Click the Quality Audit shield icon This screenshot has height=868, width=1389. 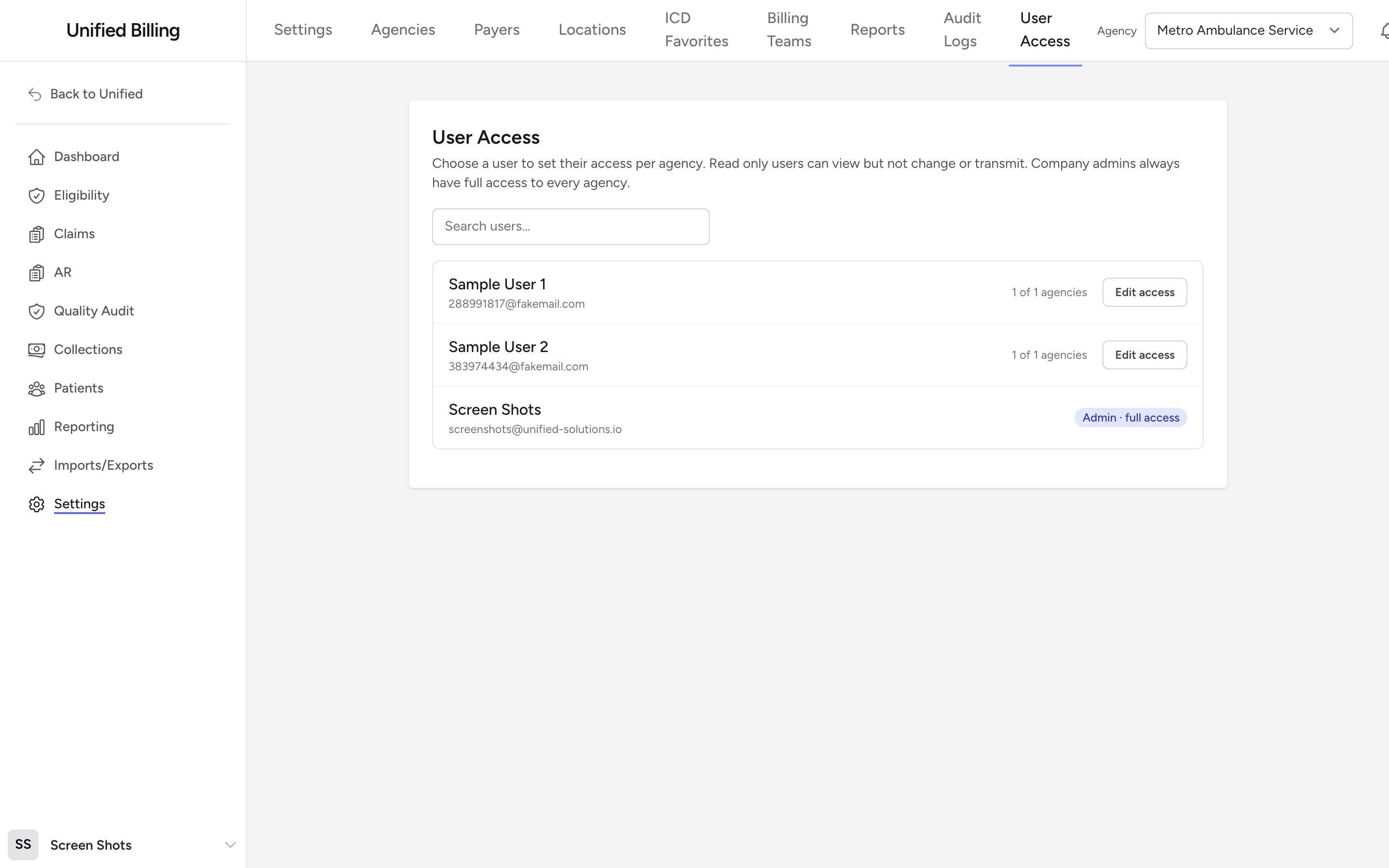point(37,311)
